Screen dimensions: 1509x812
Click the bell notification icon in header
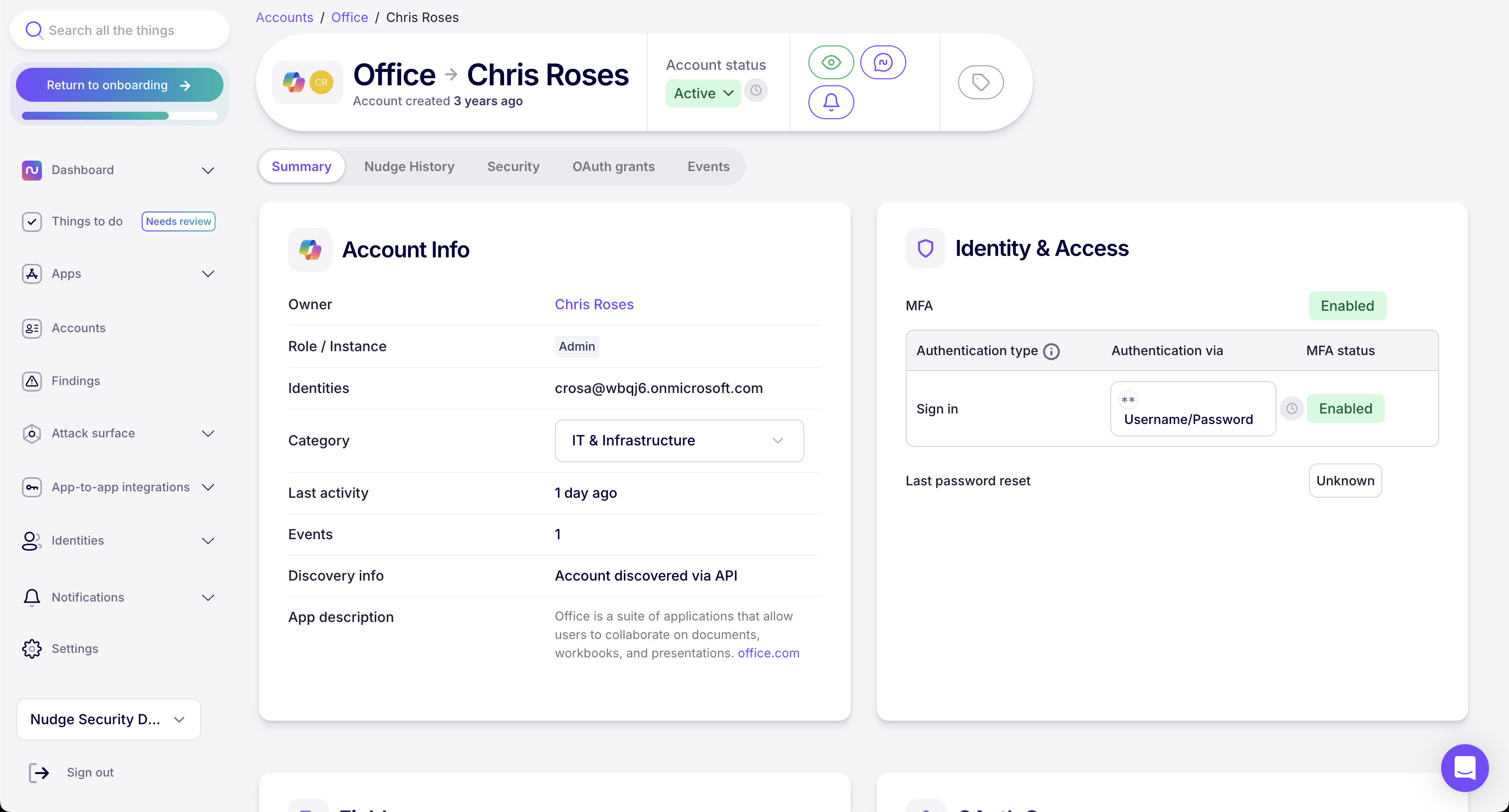(x=831, y=102)
